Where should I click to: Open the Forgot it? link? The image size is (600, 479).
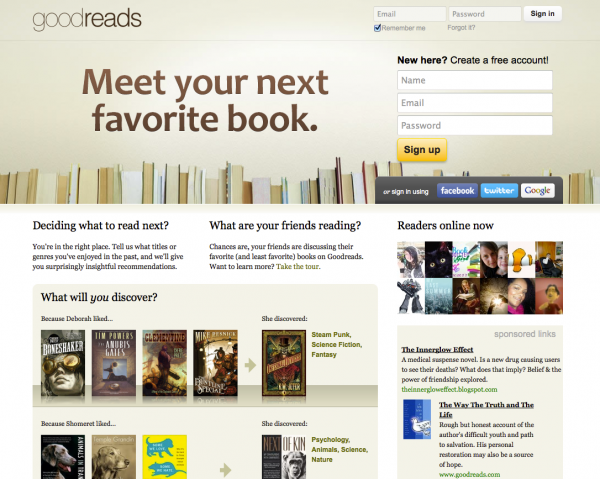tap(461, 28)
